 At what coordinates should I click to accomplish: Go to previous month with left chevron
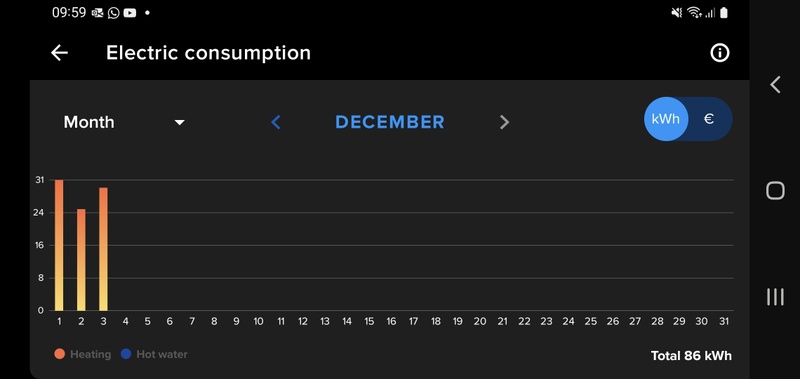point(276,122)
